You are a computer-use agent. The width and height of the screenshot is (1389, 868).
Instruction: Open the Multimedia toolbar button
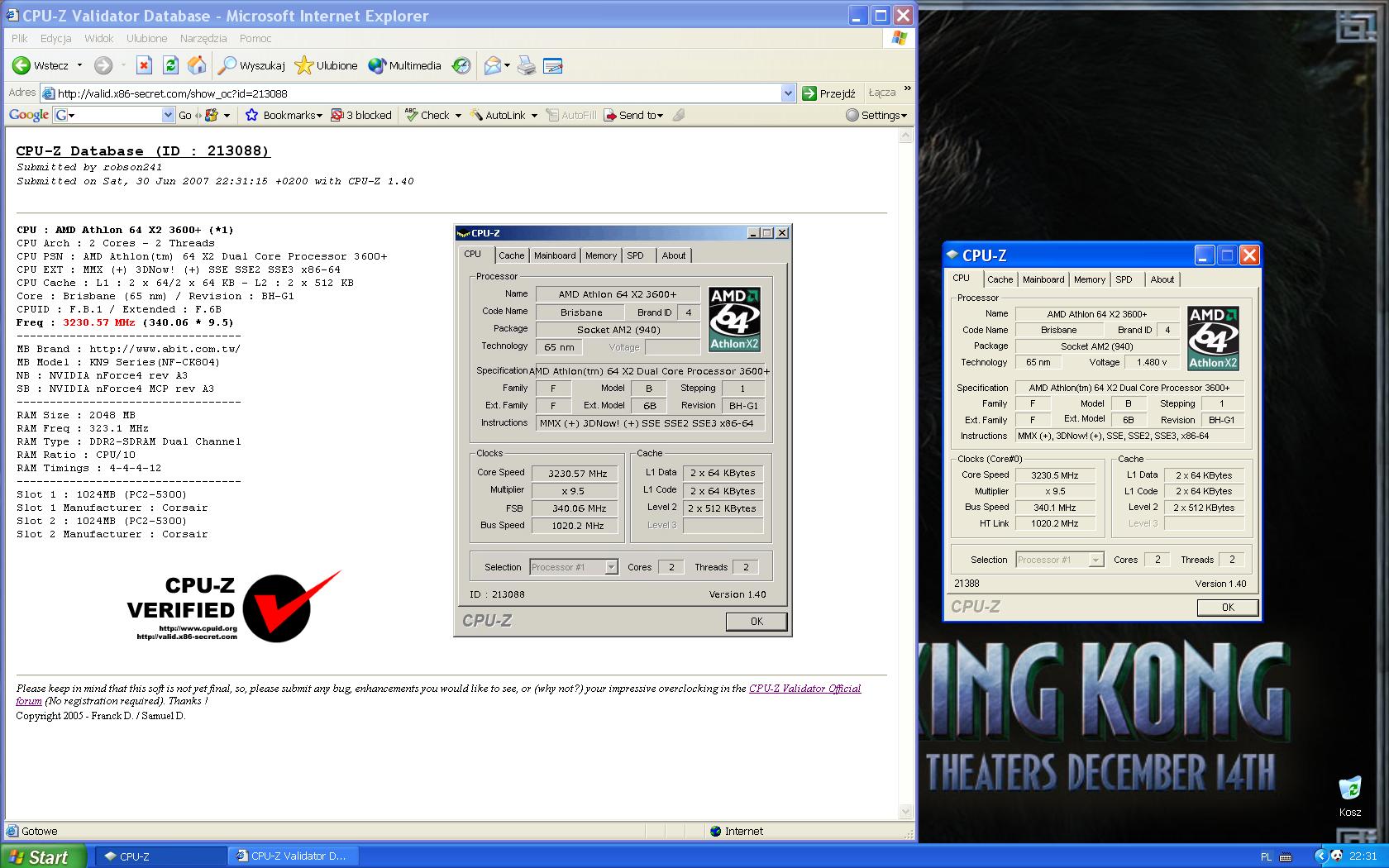[405, 65]
